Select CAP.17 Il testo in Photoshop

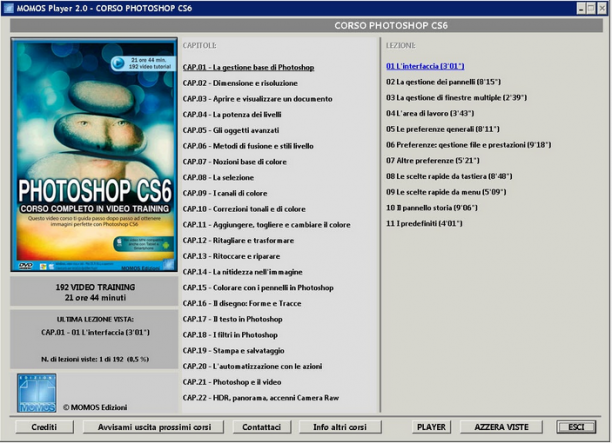point(232,319)
